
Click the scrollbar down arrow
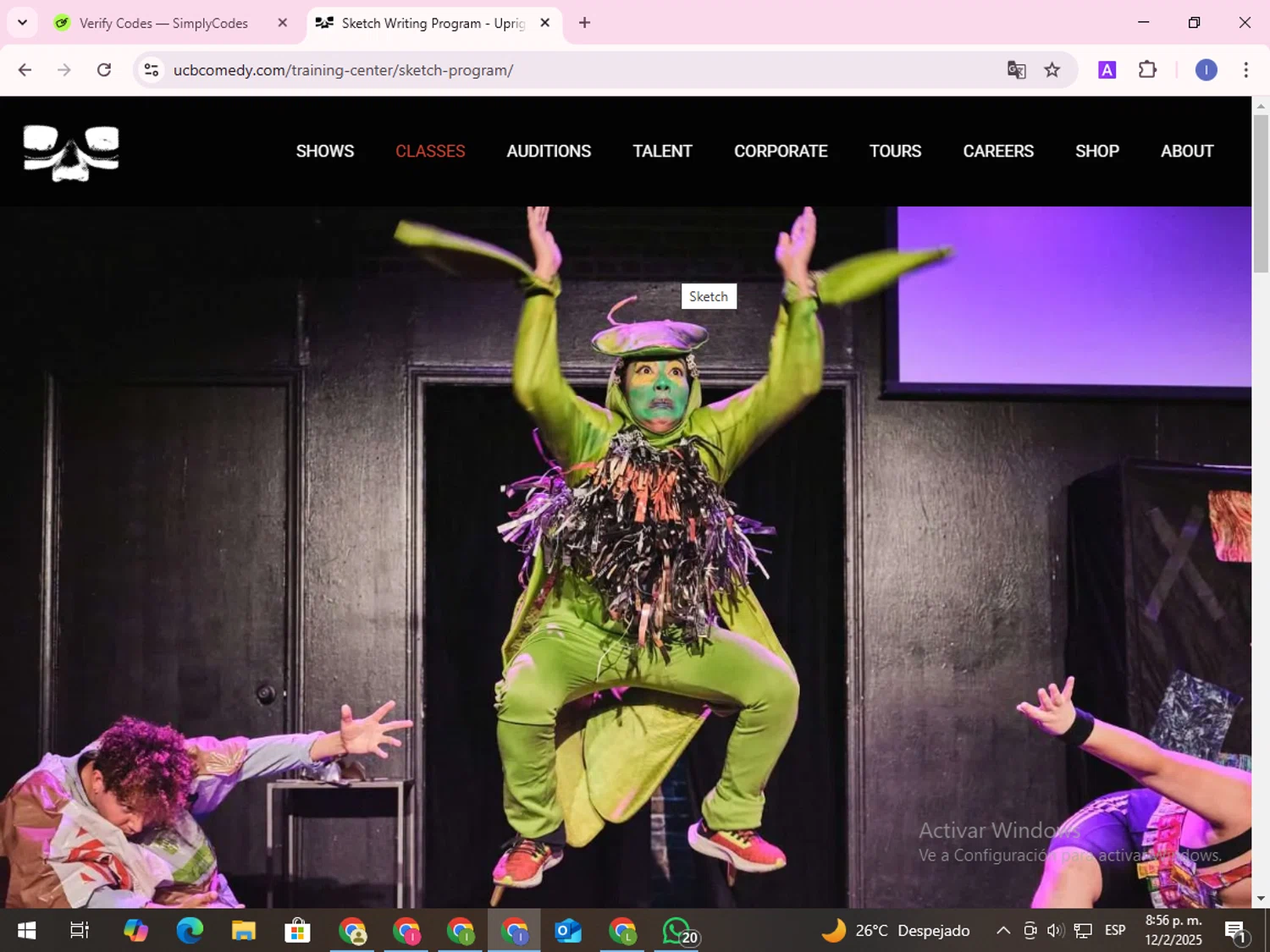point(1261,899)
